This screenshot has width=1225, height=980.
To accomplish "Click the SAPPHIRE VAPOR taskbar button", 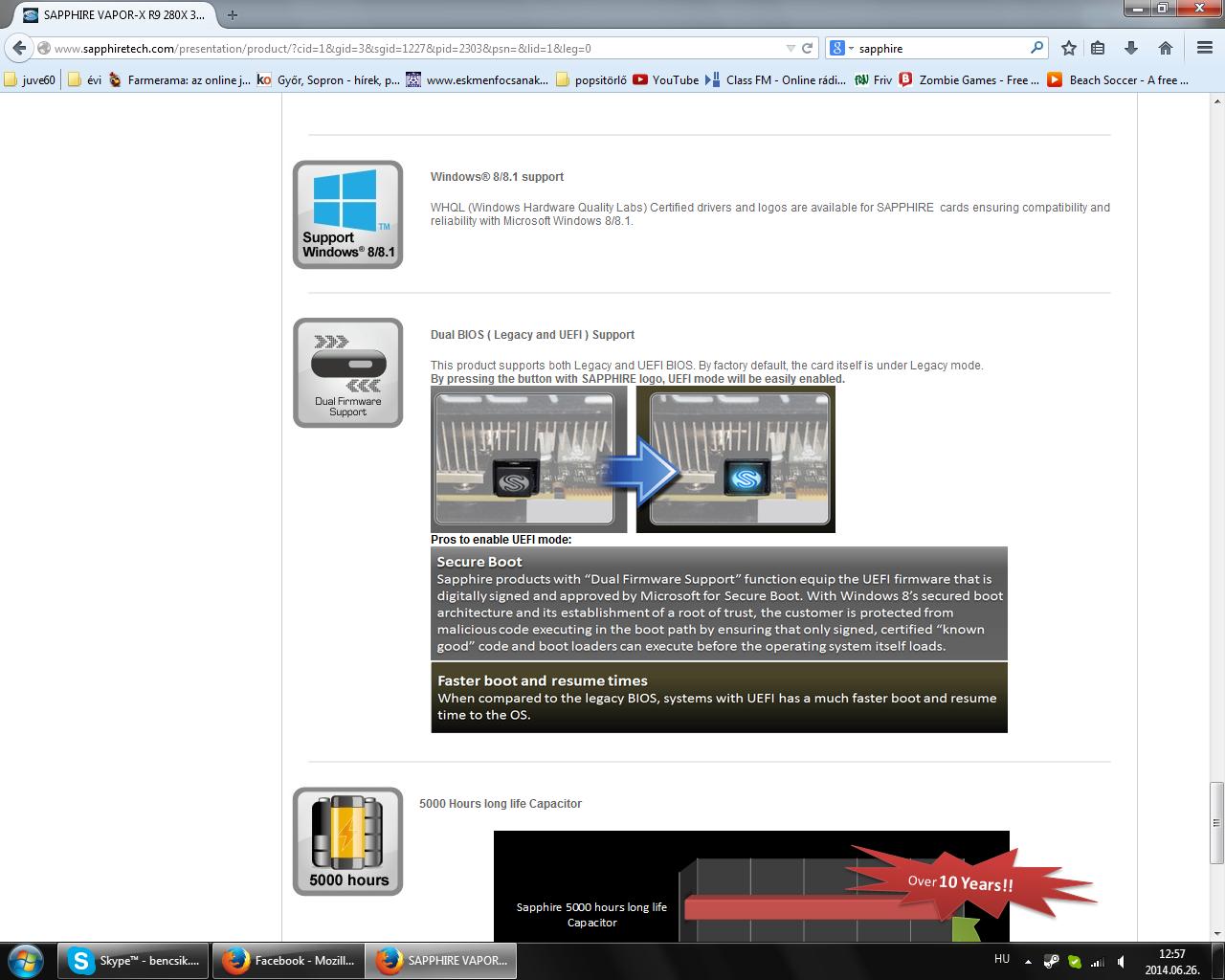I will [x=440, y=961].
